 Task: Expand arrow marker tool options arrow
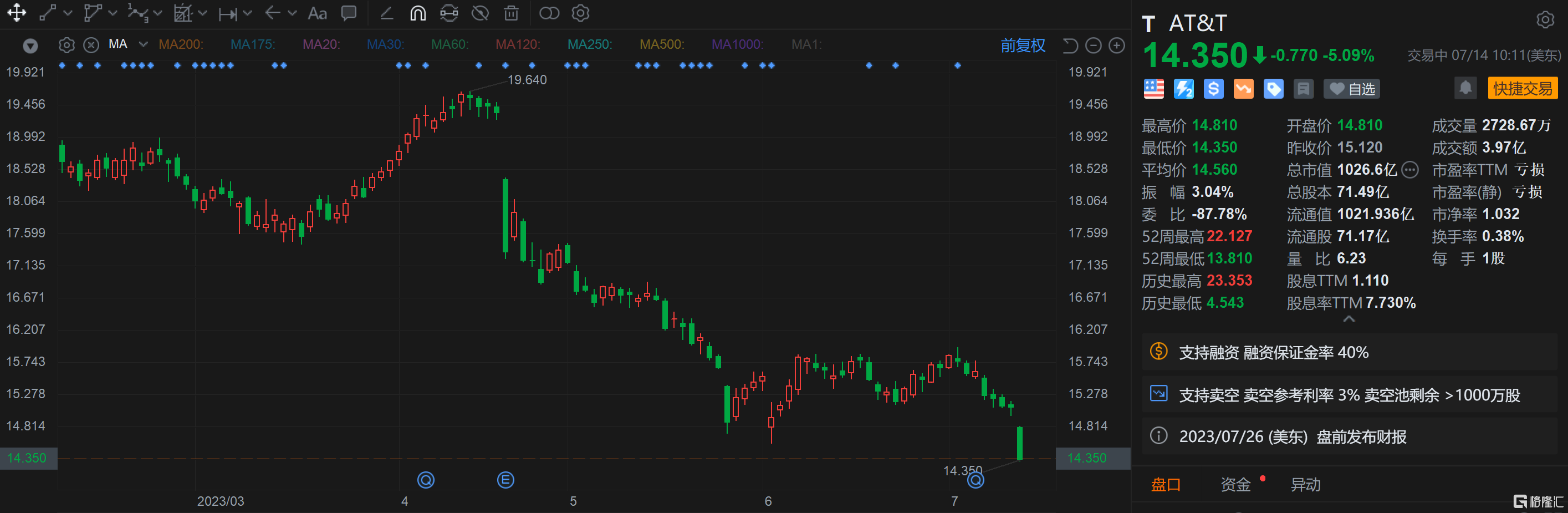coord(292,13)
